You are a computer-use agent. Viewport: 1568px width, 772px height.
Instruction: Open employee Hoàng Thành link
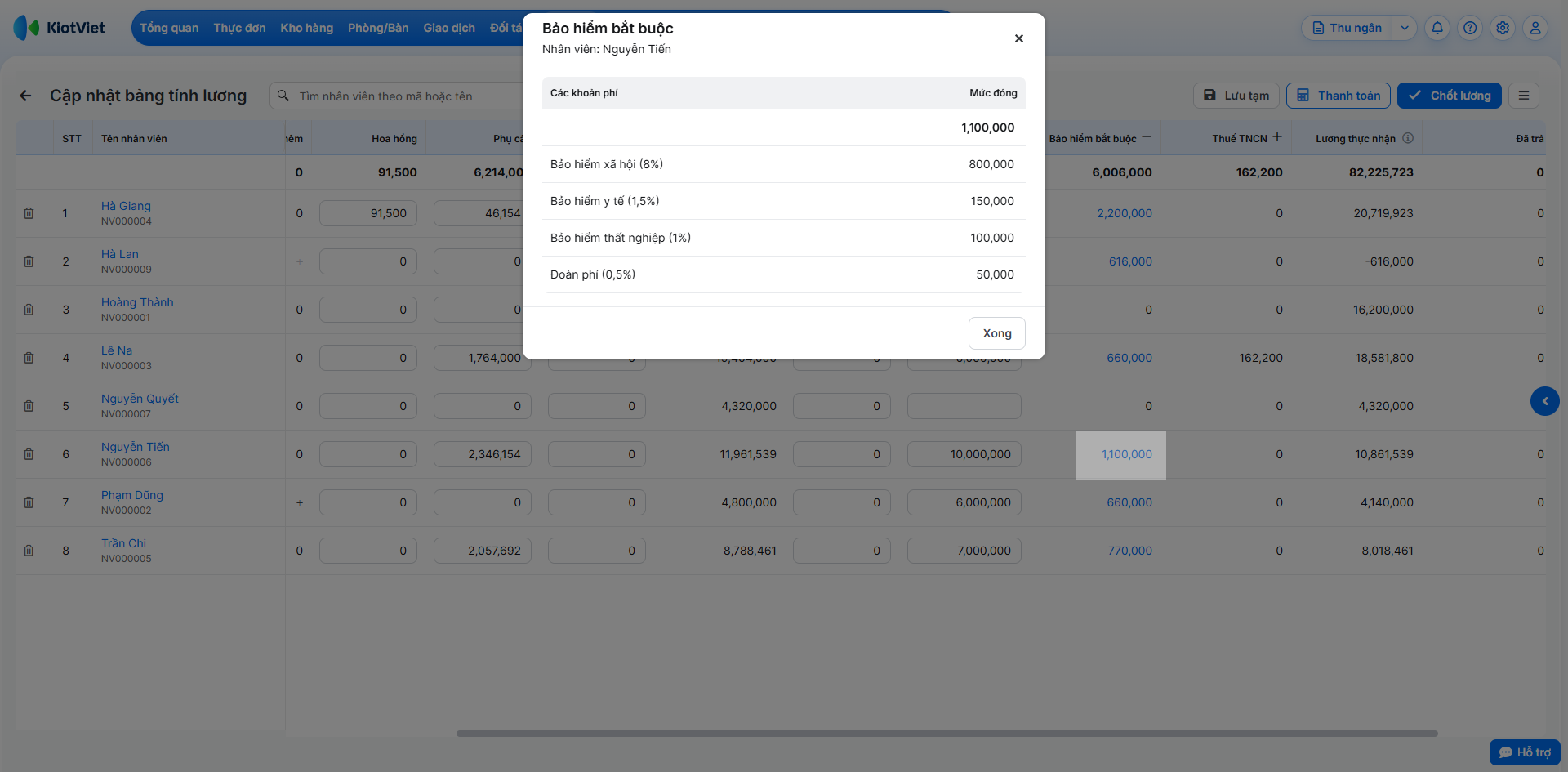(137, 302)
